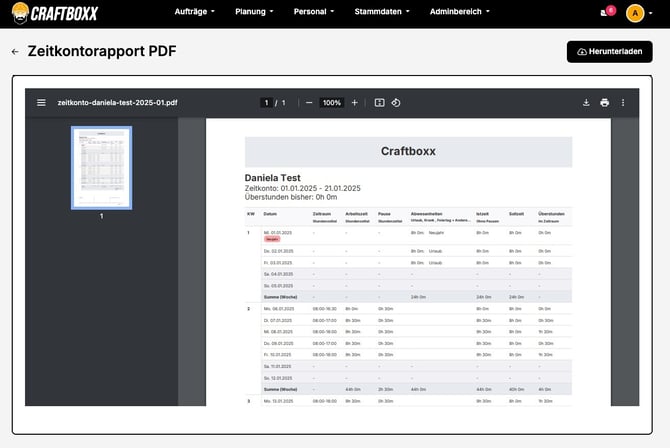
Task: Click the Abwesenheiten column header
Action: 426,214
